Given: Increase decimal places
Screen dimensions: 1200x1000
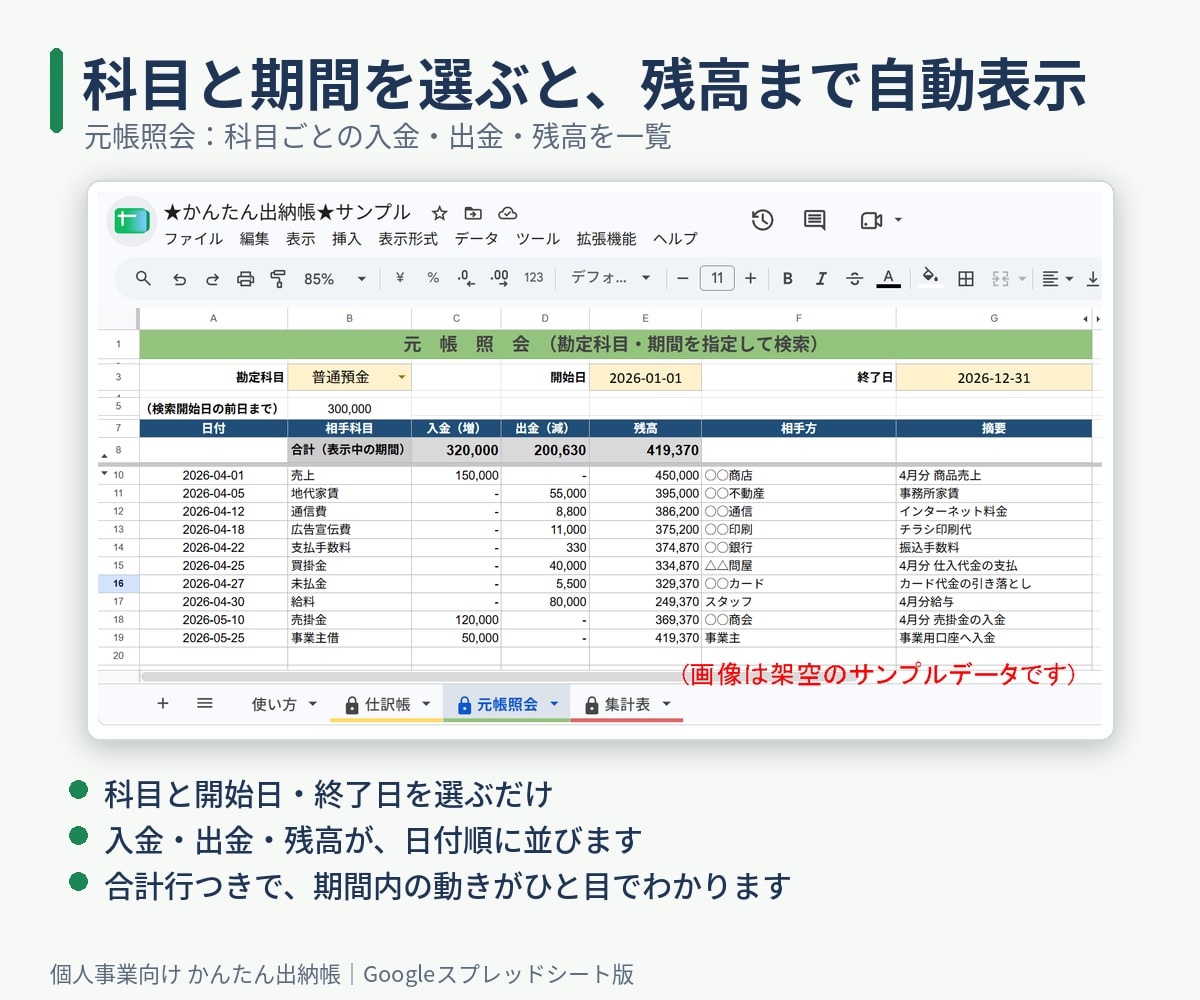Looking at the screenshot, I should coord(500,278).
